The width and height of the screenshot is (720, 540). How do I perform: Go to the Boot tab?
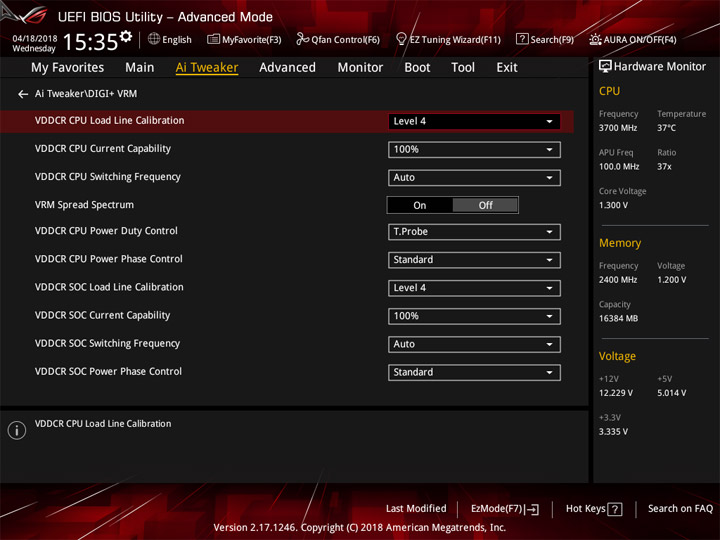pyautogui.click(x=417, y=68)
